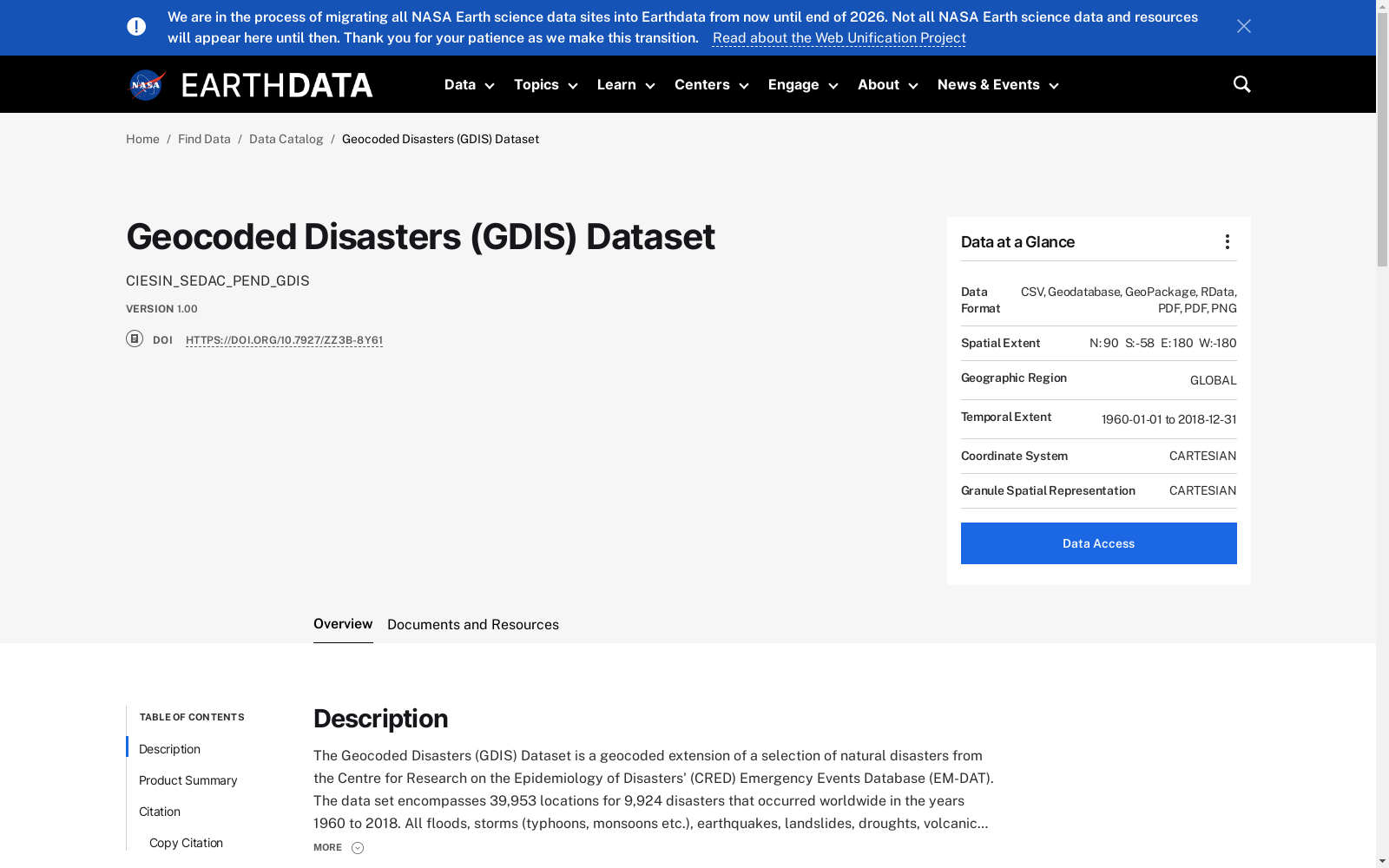
Task: Follow the DOI link 10.7927/ZZ3B-8Y61
Action: pos(284,340)
